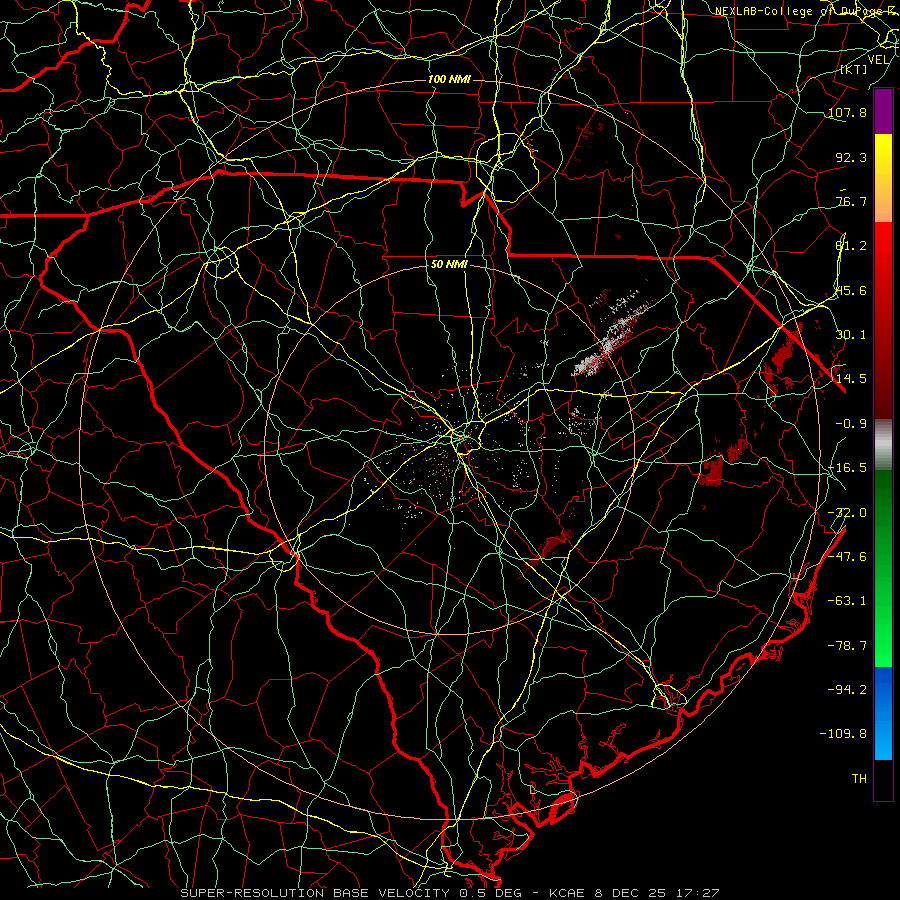Select the 76.7 legend value
Image resolution: width=900 pixels, height=900 pixels.
[851, 201]
